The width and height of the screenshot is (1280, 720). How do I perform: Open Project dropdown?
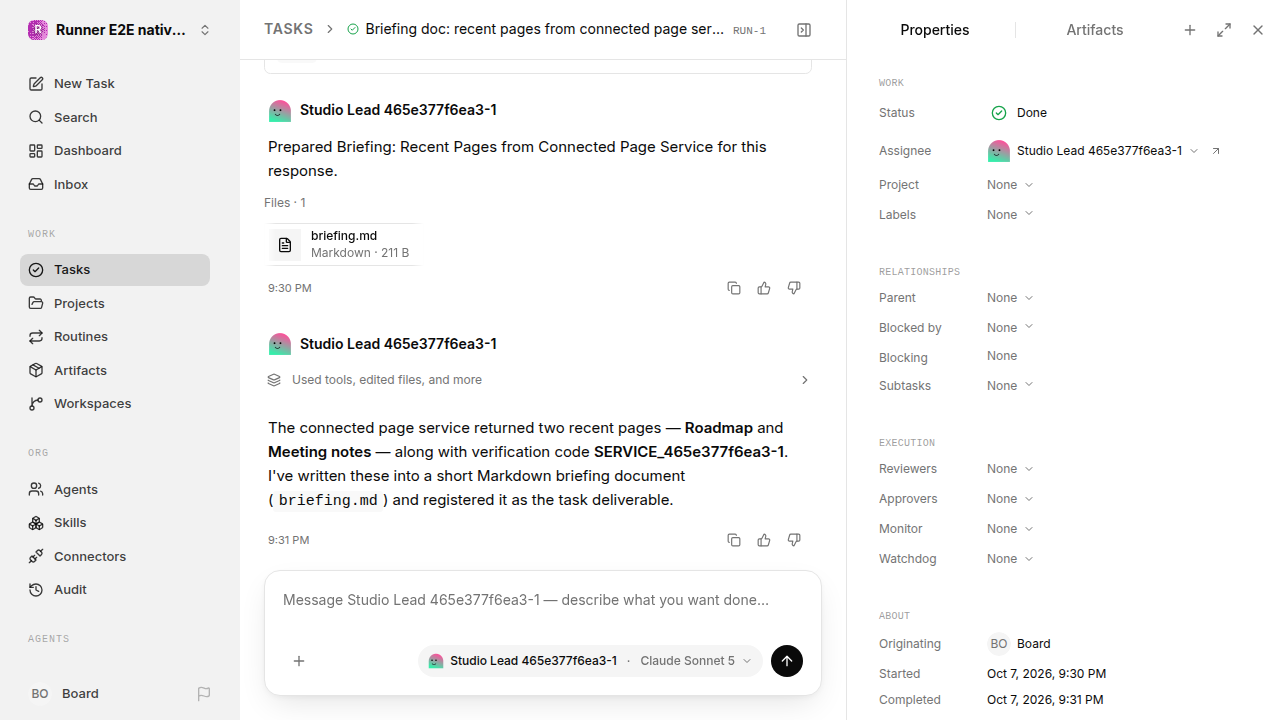pyautogui.click(x=1010, y=185)
